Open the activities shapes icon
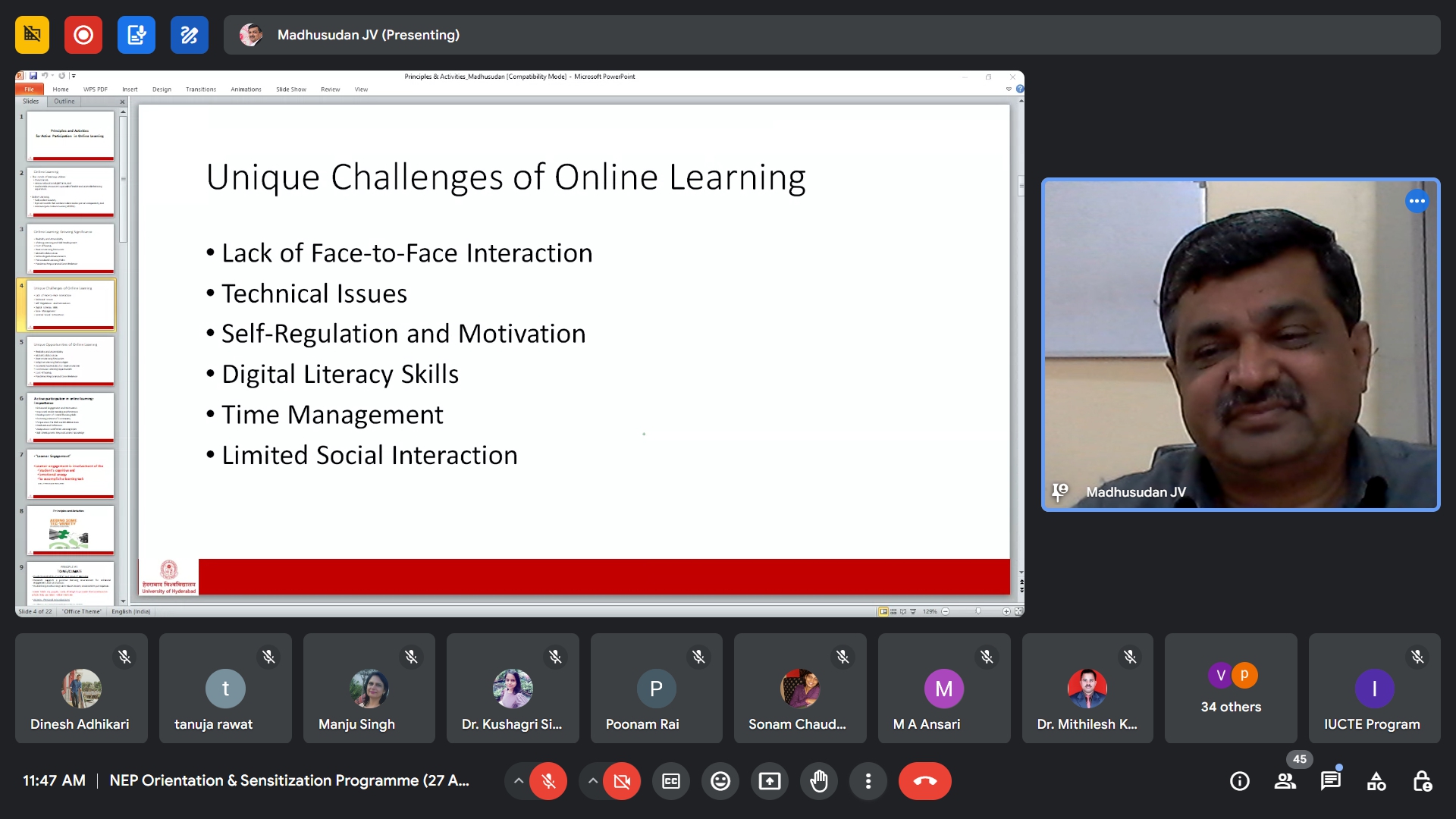This screenshot has width=1456, height=819. (1376, 781)
